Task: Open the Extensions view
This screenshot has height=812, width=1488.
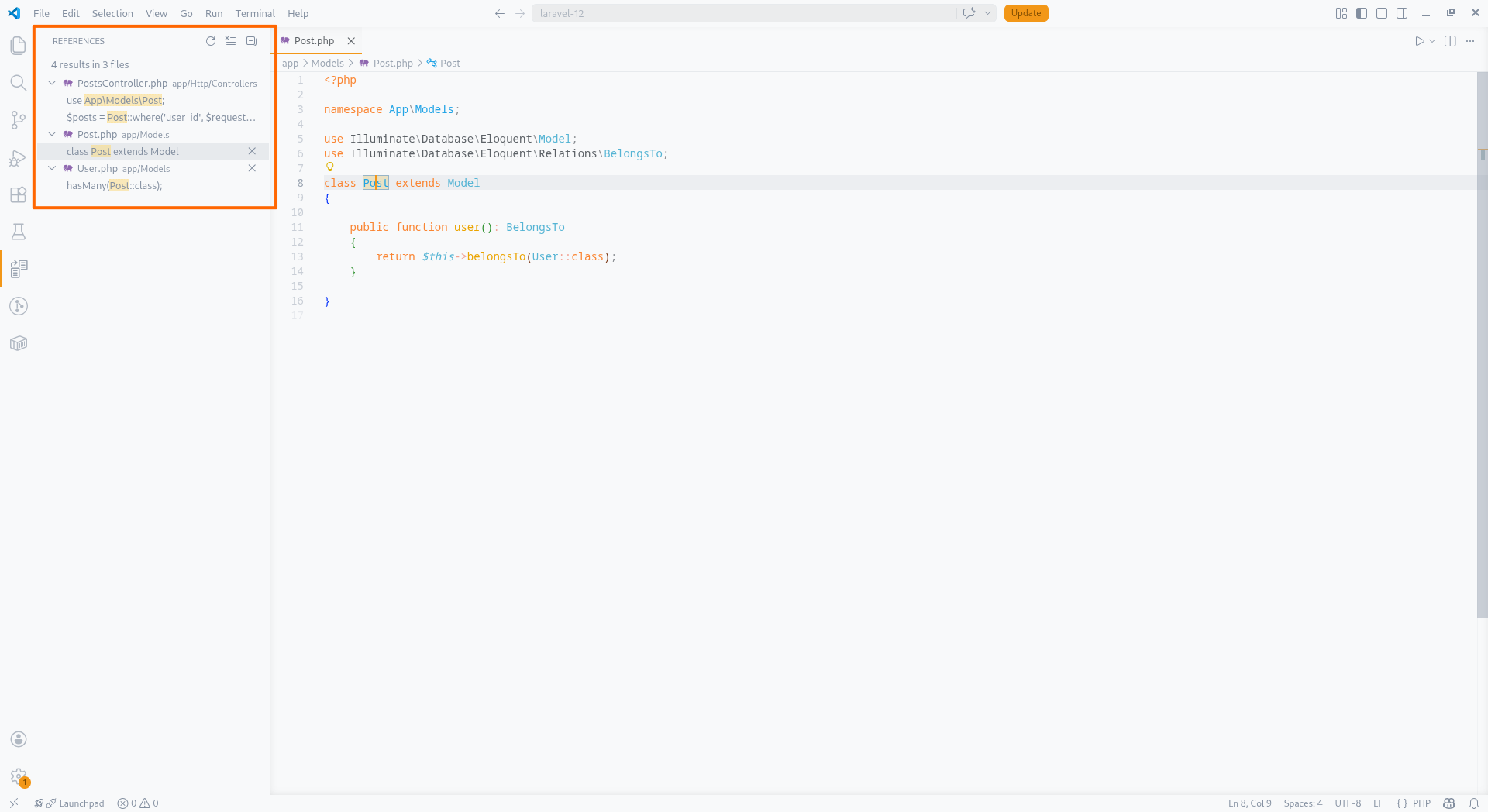Action: [19, 194]
